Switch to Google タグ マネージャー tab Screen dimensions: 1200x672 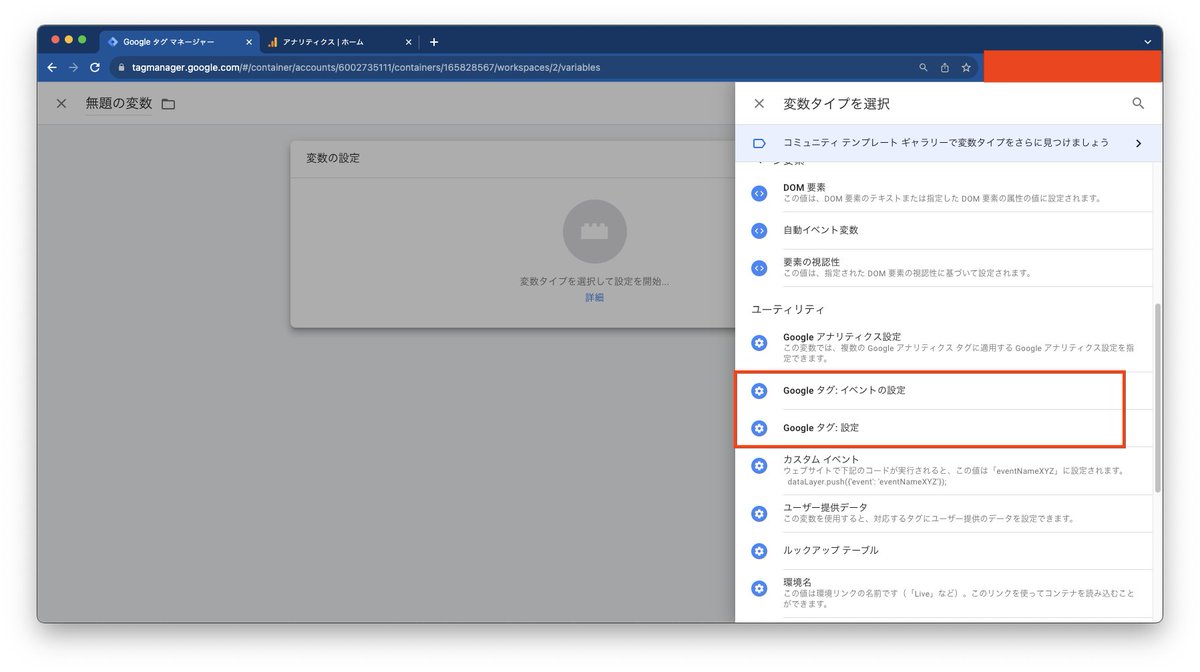pos(180,42)
